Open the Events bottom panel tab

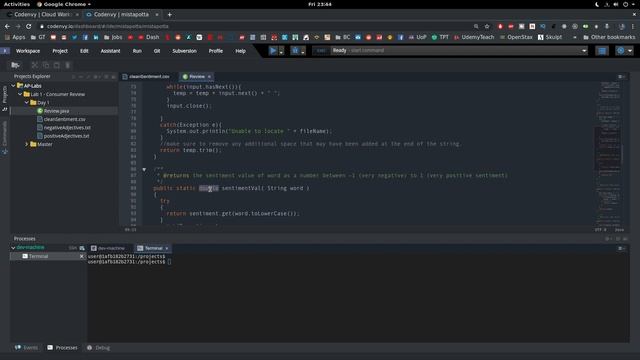tap(26, 348)
